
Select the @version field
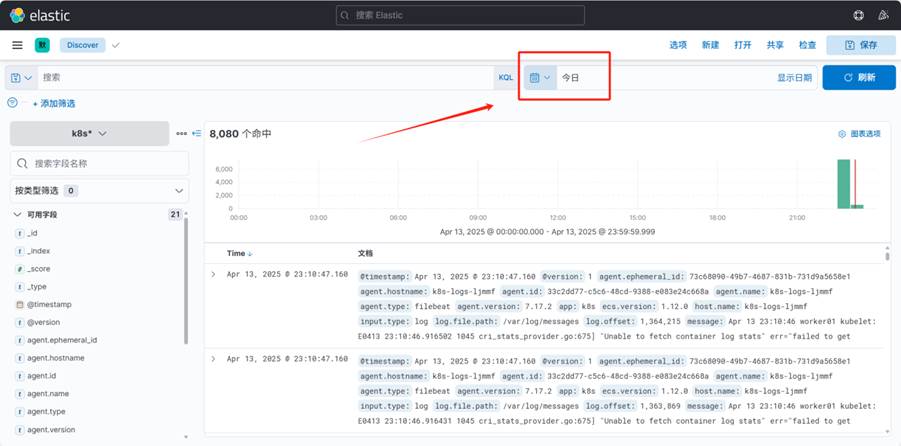pos(43,322)
